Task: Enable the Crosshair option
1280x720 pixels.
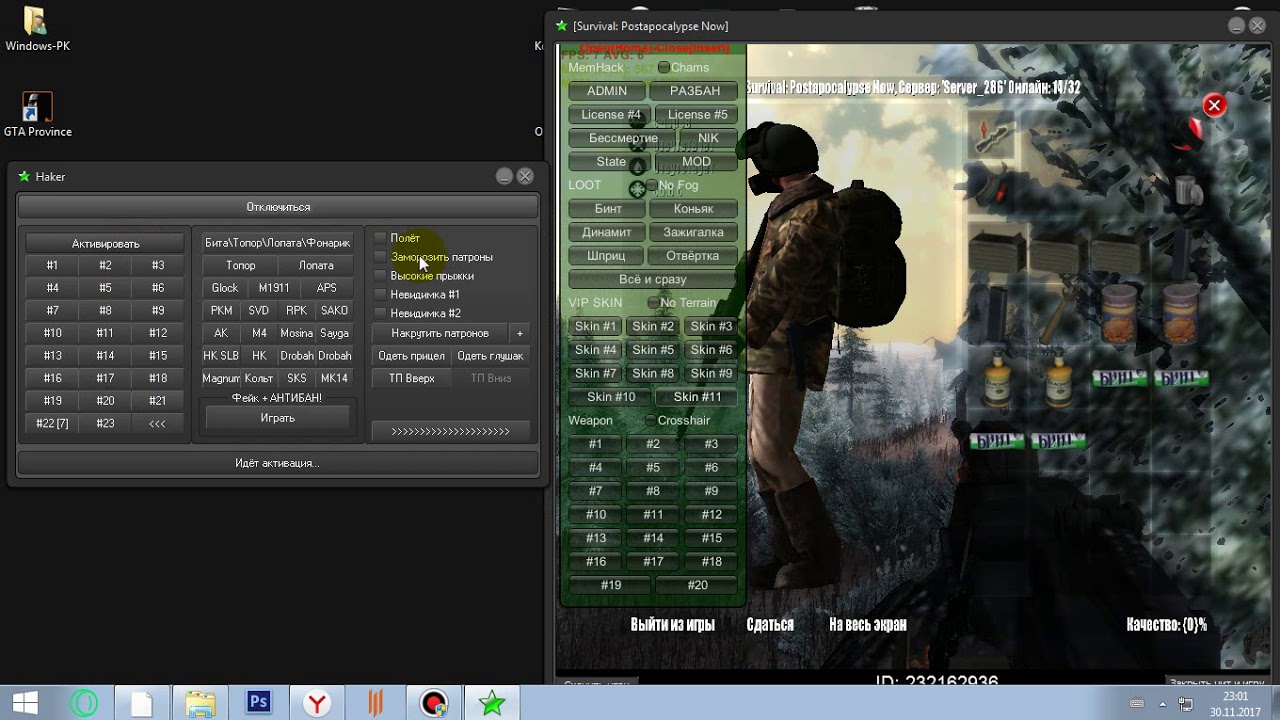Action: tap(651, 421)
